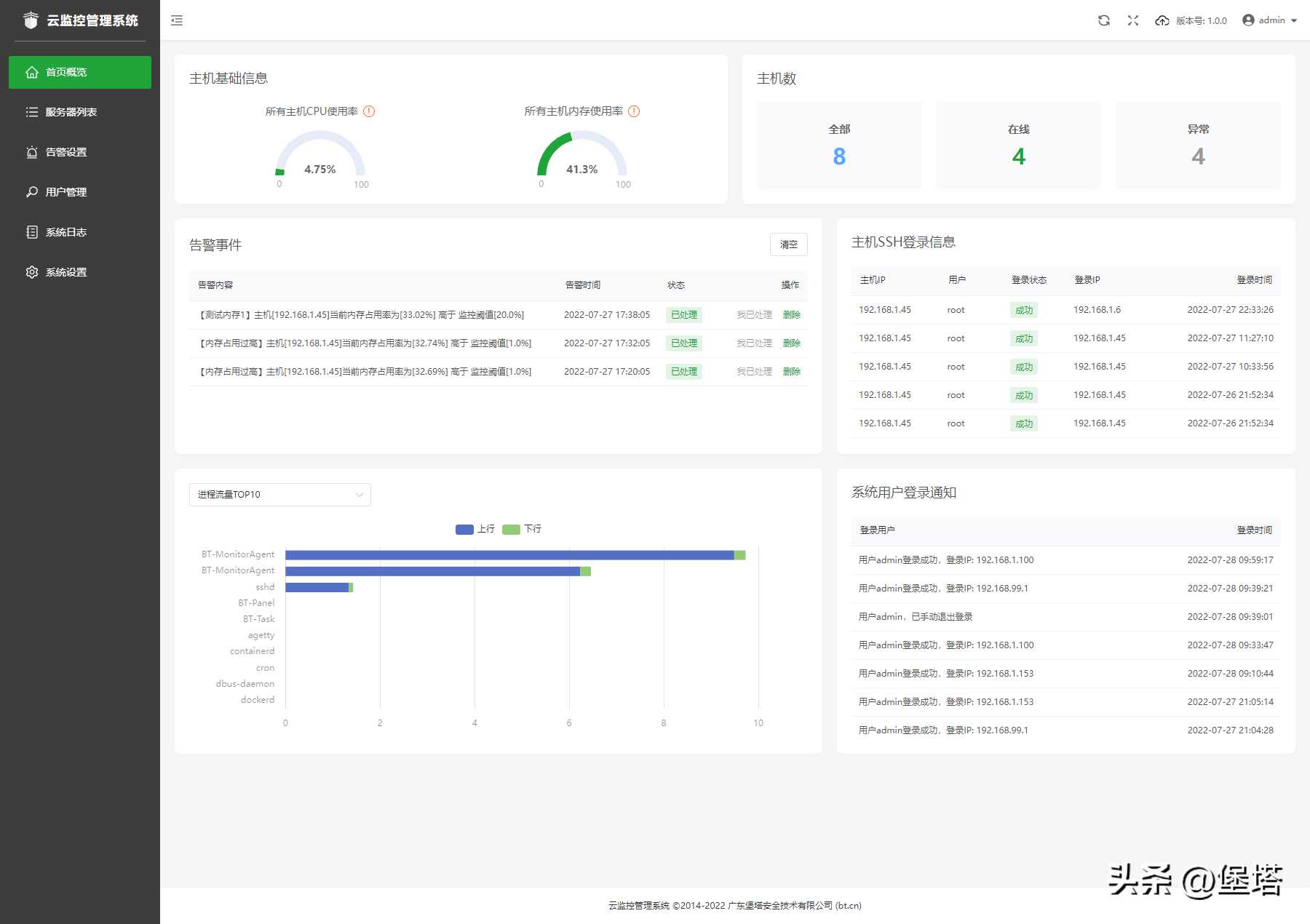Click the info icon next to CPU使用率
This screenshot has height=924, width=1310.
click(369, 111)
